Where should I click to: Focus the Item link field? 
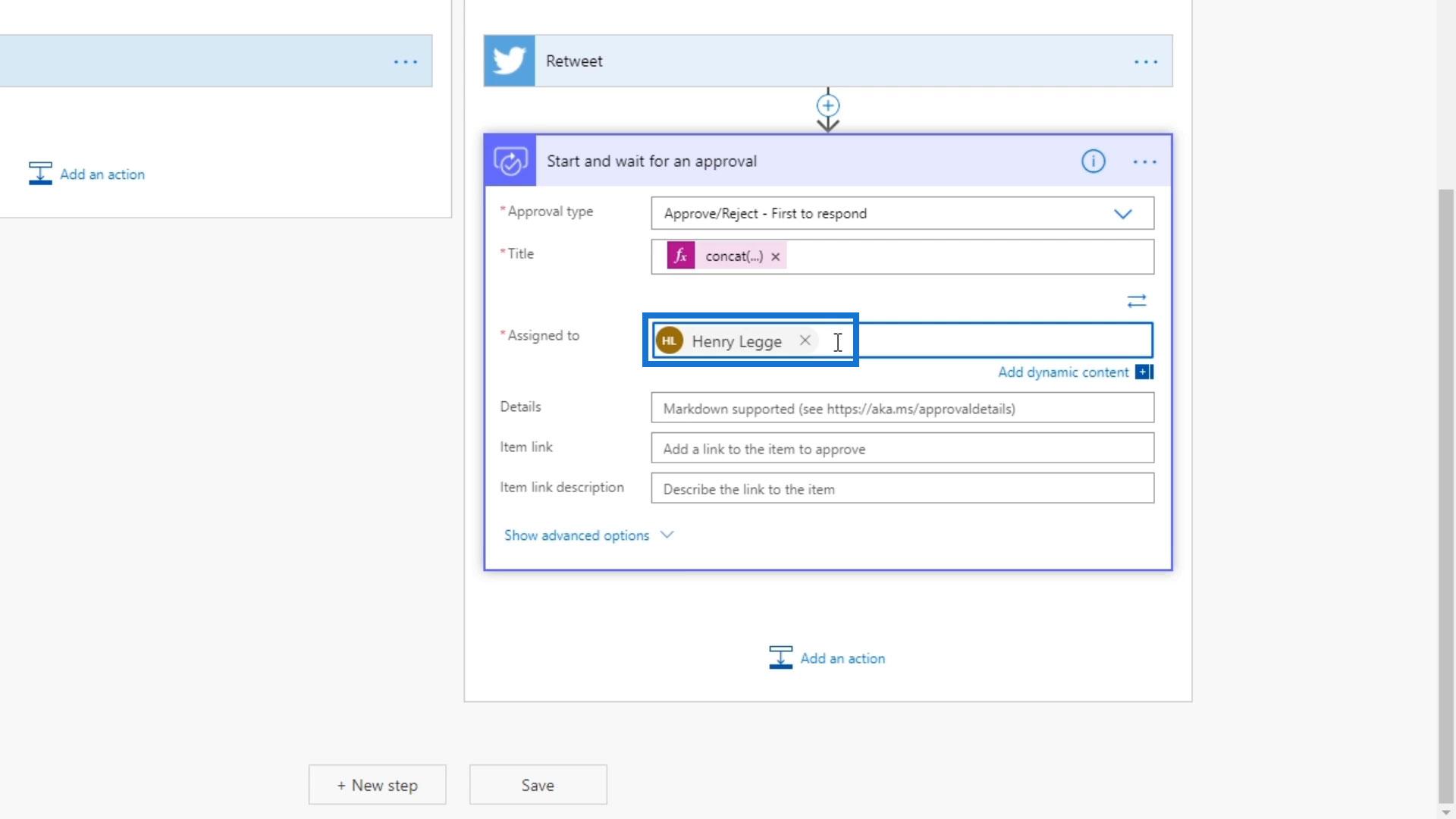coord(902,449)
